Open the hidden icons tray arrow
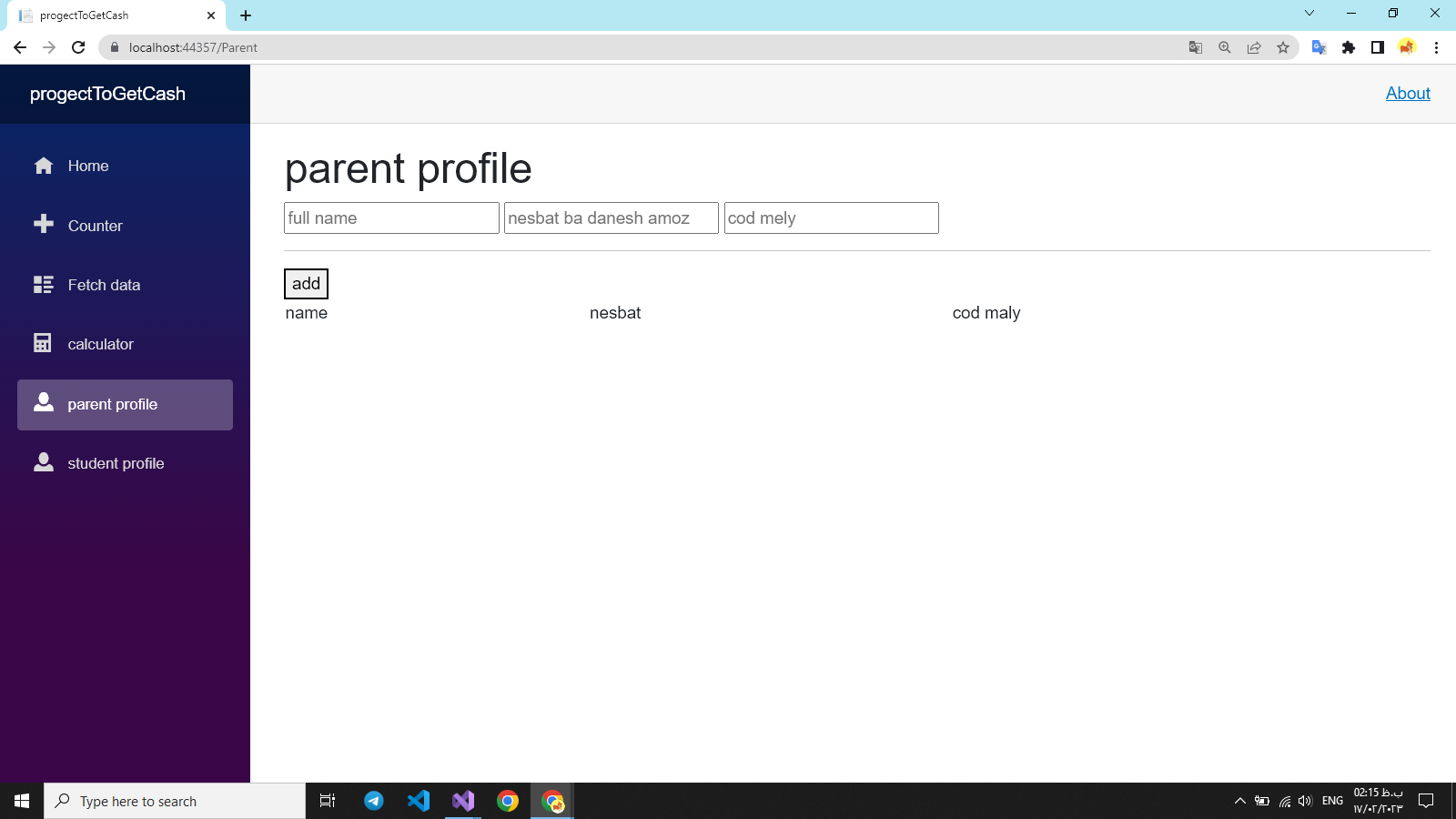 [x=1240, y=801]
